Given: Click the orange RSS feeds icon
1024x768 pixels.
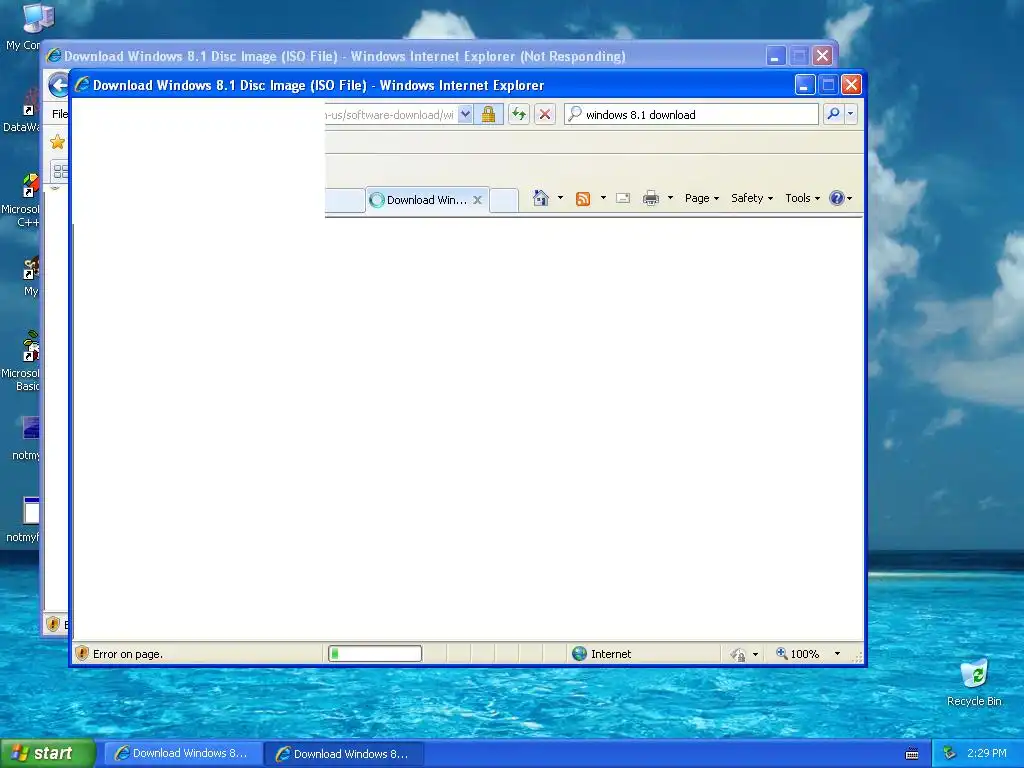Looking at the screenshot, I should pyautogui.click(x=583, y=199).
